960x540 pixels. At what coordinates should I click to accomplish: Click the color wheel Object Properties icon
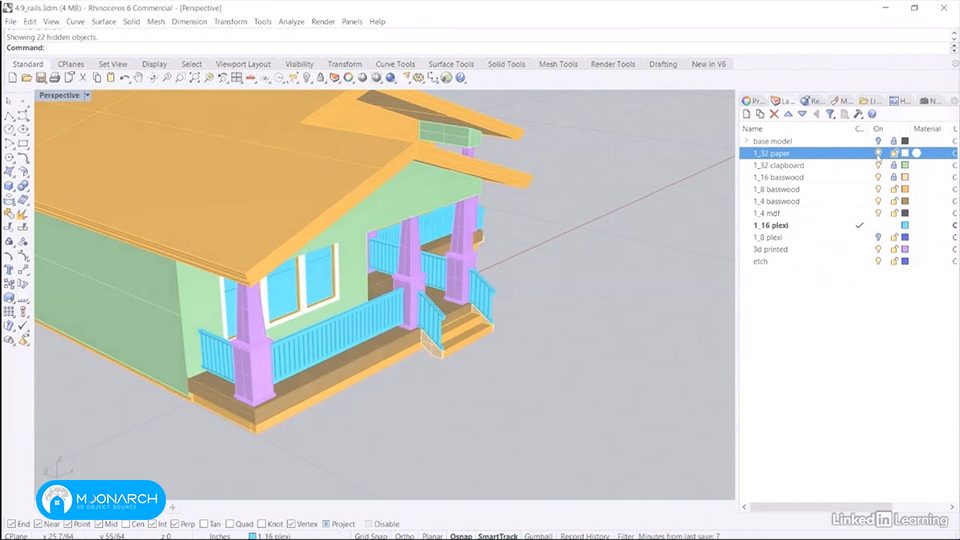tap(348, 78)
